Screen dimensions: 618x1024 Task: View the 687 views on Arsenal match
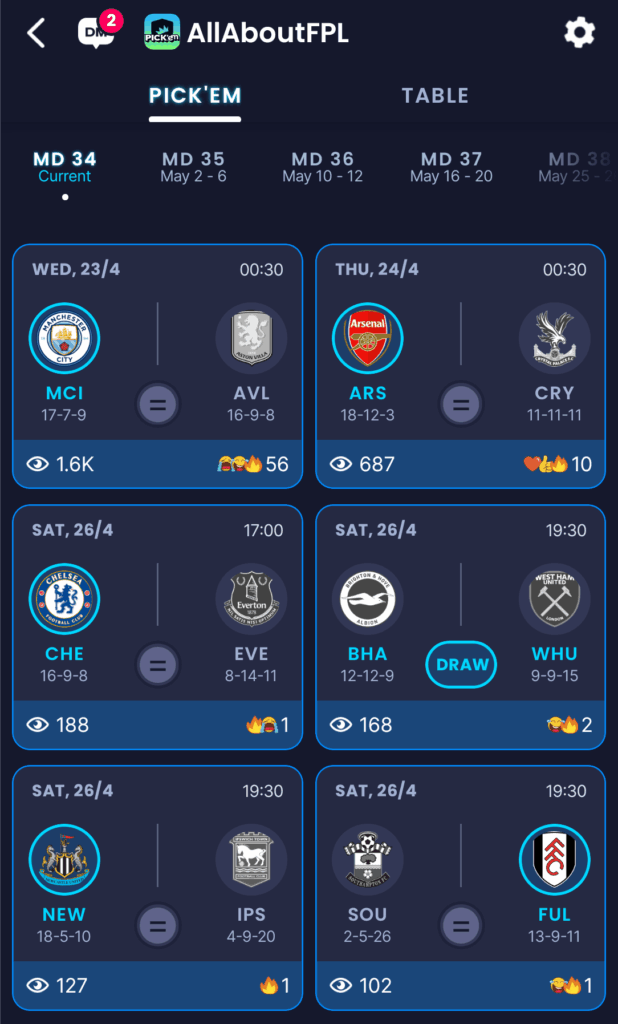363,464
